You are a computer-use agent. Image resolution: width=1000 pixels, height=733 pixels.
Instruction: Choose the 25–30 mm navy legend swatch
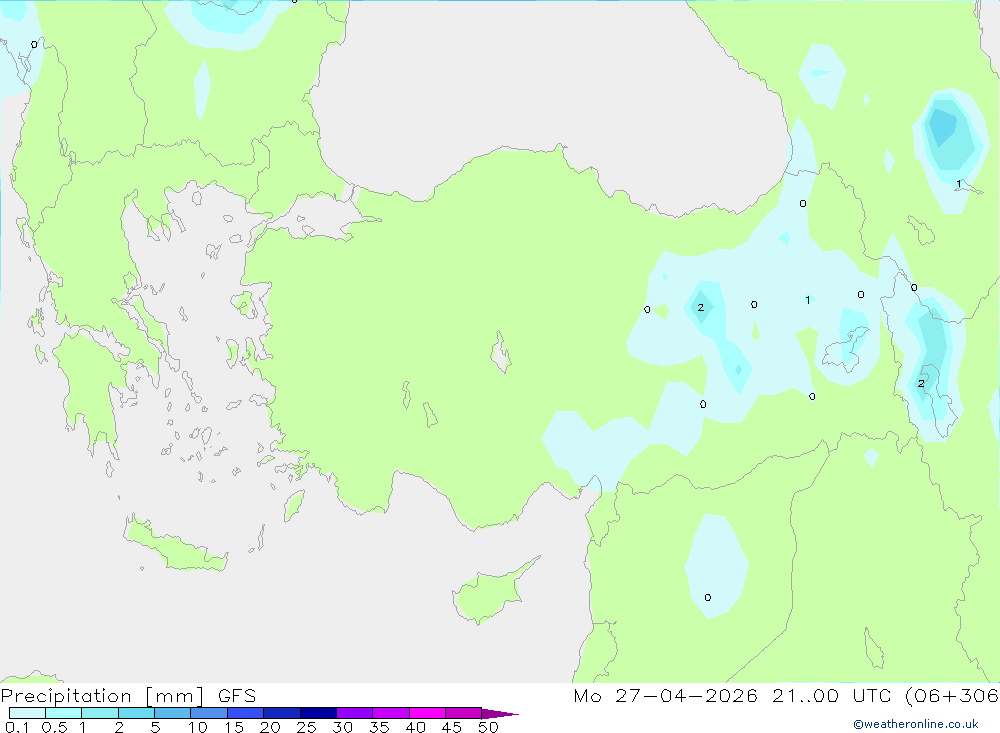point(318,713)
